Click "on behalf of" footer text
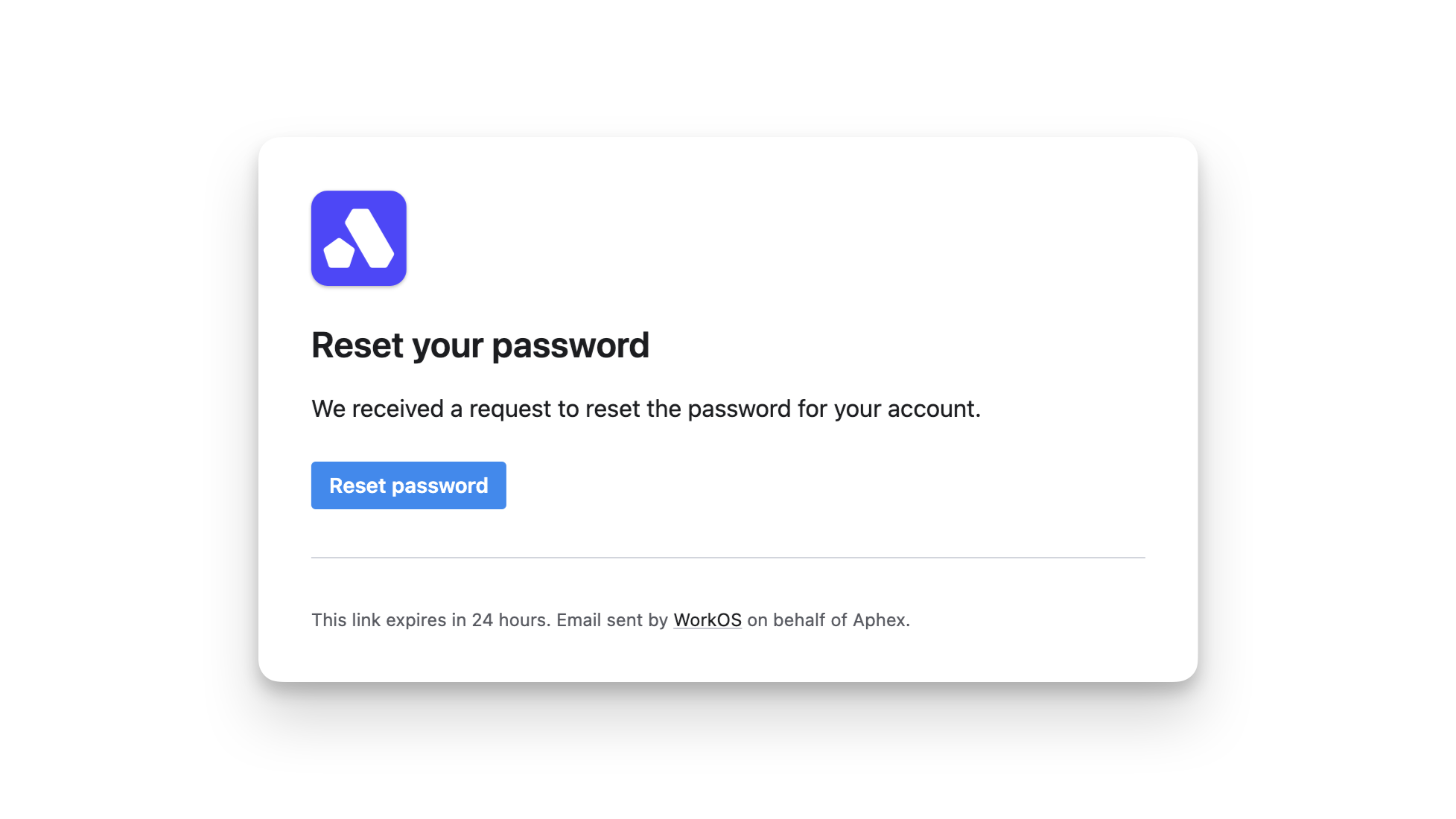The width and height of the screenshot is (1456, 819). tap(797, 620)
